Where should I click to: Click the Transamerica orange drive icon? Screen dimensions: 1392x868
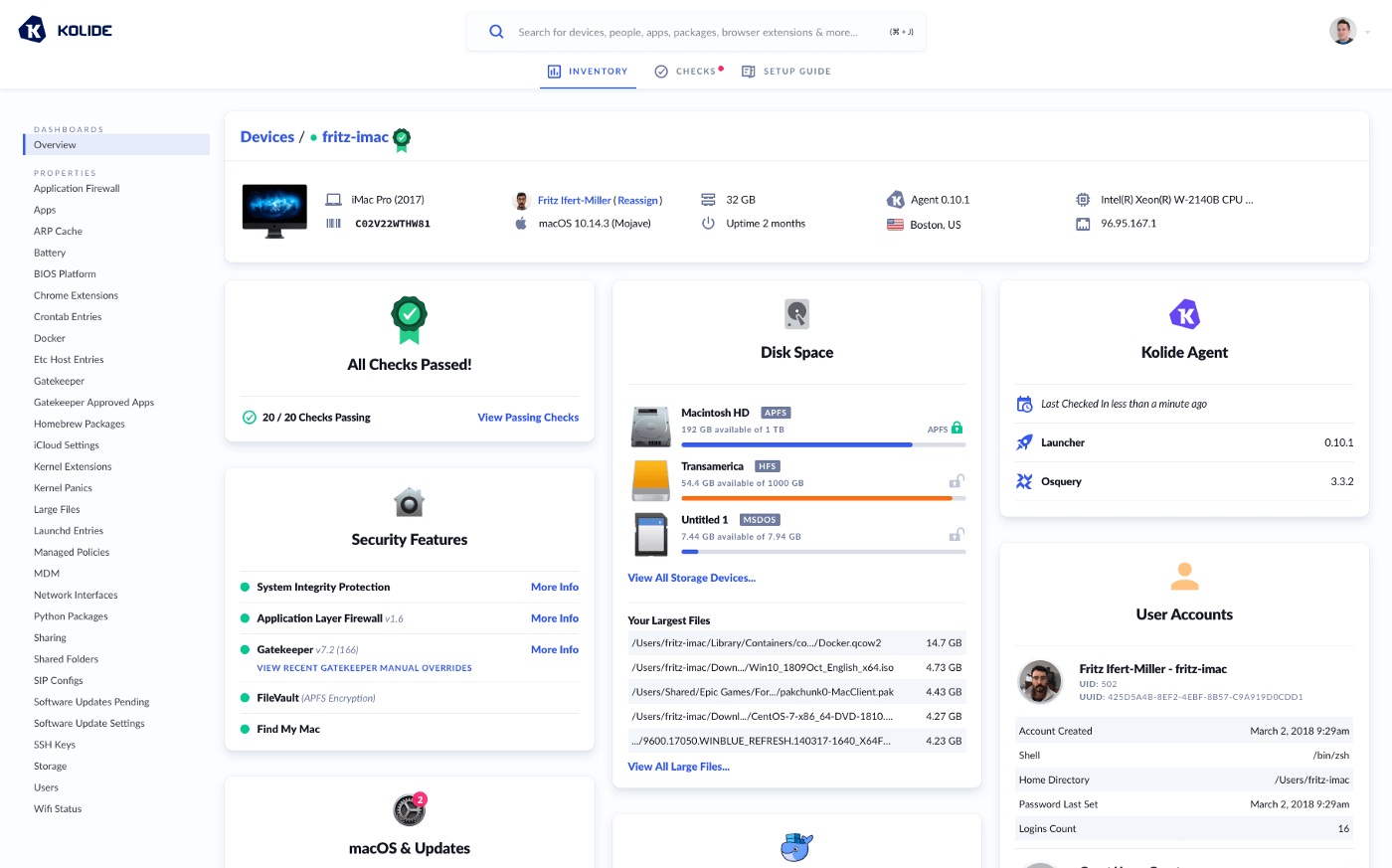pyautogui.click(x=650, y=480)
